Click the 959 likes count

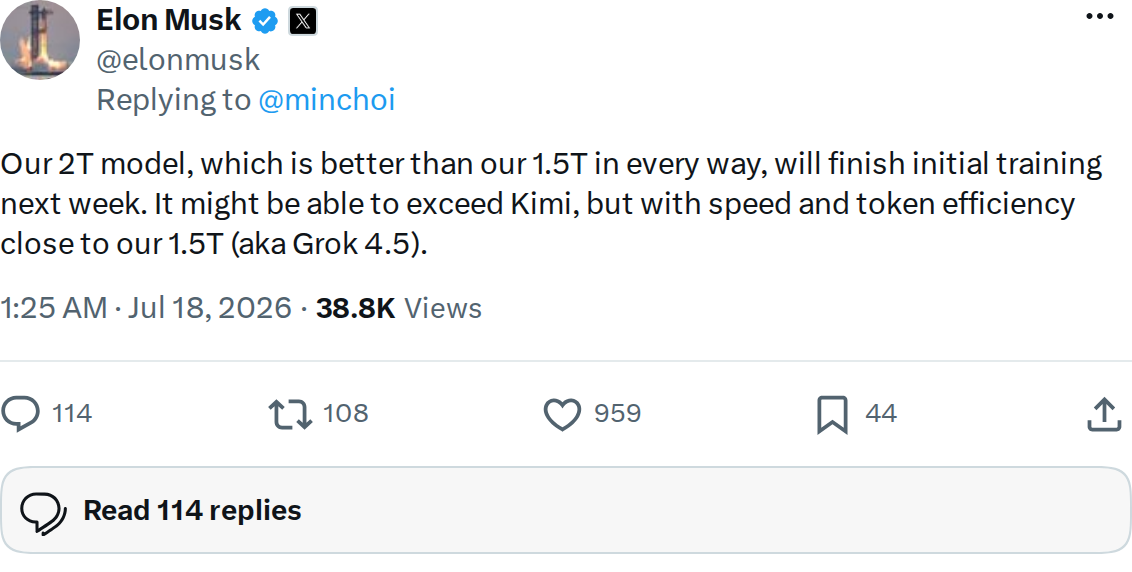617,413
